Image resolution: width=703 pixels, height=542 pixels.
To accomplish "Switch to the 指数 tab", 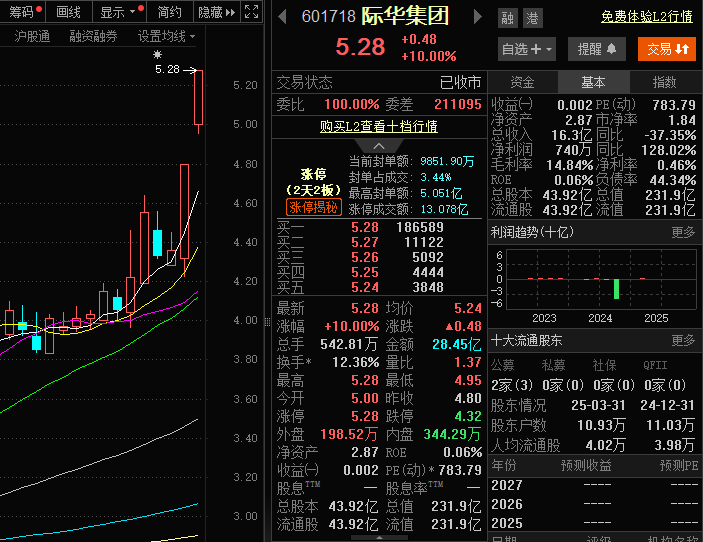I will pyautogui.click(x=664, y=82).
